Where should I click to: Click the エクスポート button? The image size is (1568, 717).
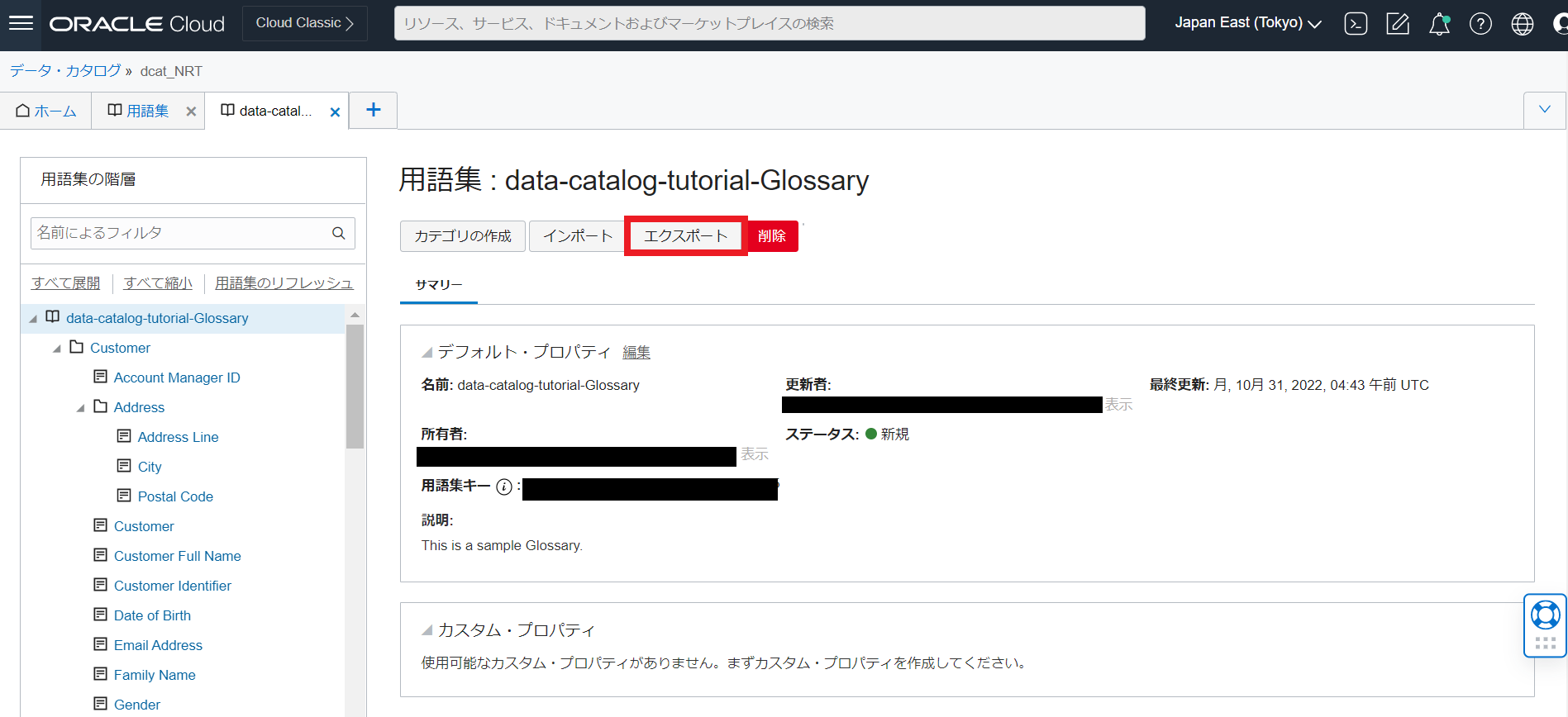(685, 236)
